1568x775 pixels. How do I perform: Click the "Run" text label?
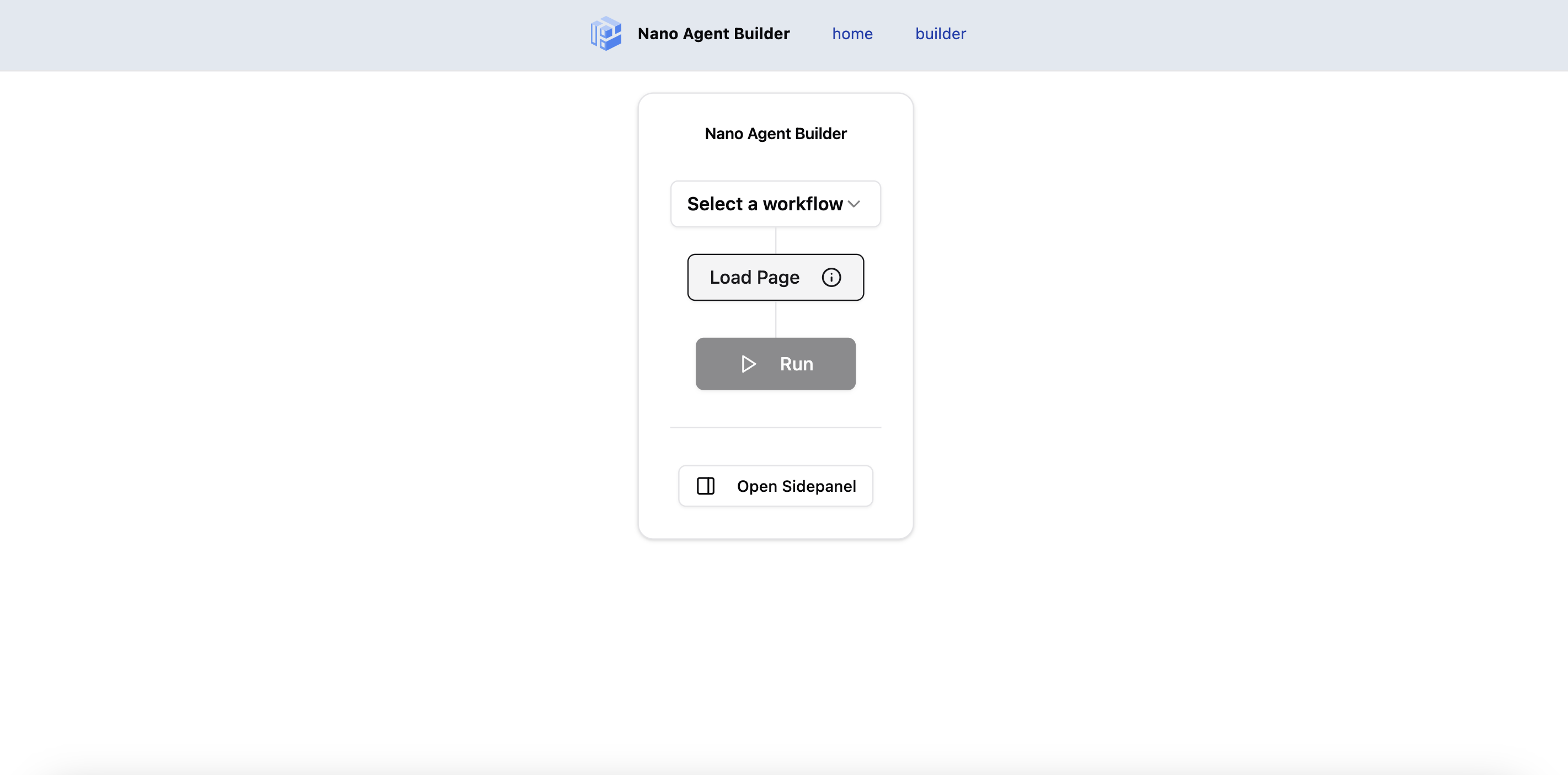(796, 364)
